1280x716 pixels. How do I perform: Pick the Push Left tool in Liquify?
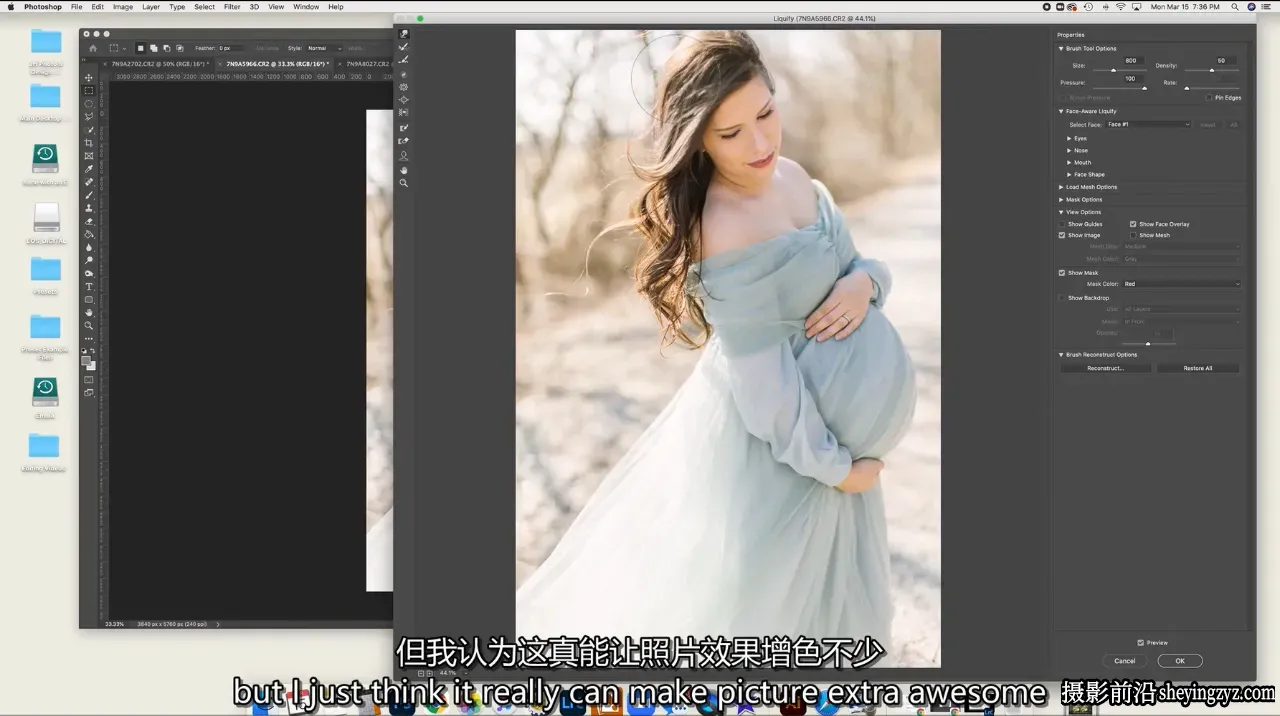click(404, 112)
